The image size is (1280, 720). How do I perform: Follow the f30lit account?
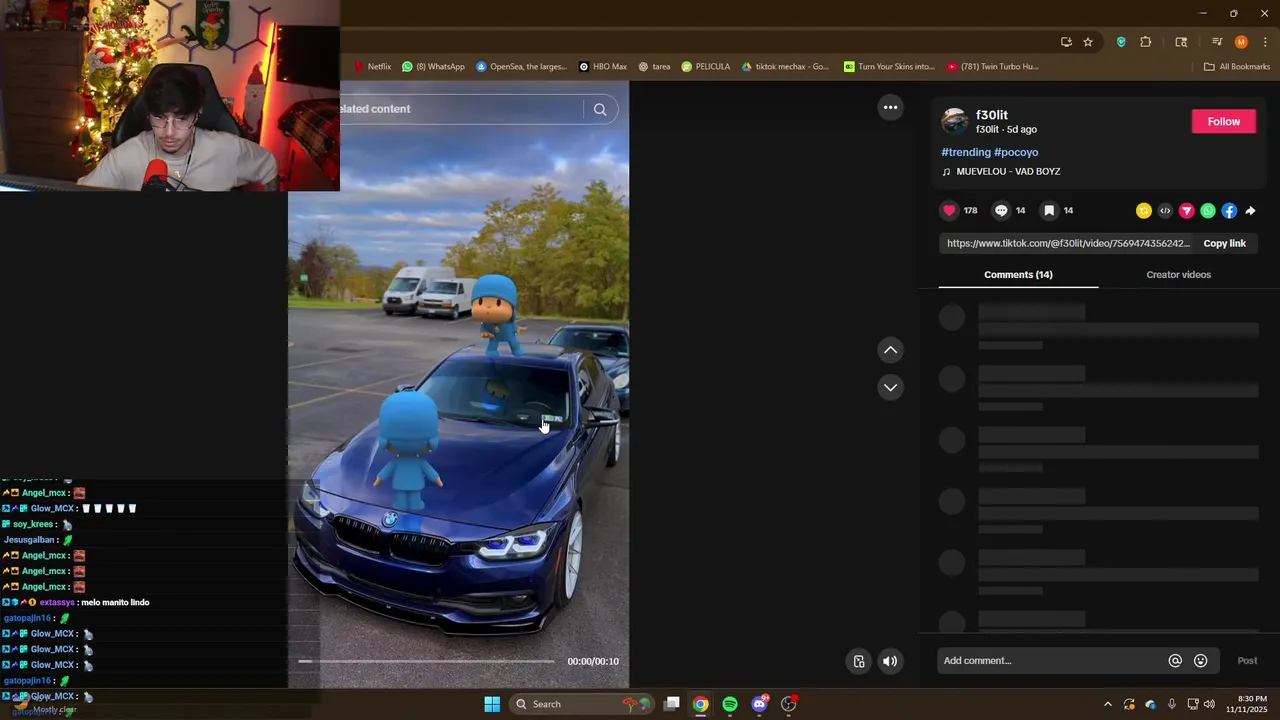click(1223, 121)
